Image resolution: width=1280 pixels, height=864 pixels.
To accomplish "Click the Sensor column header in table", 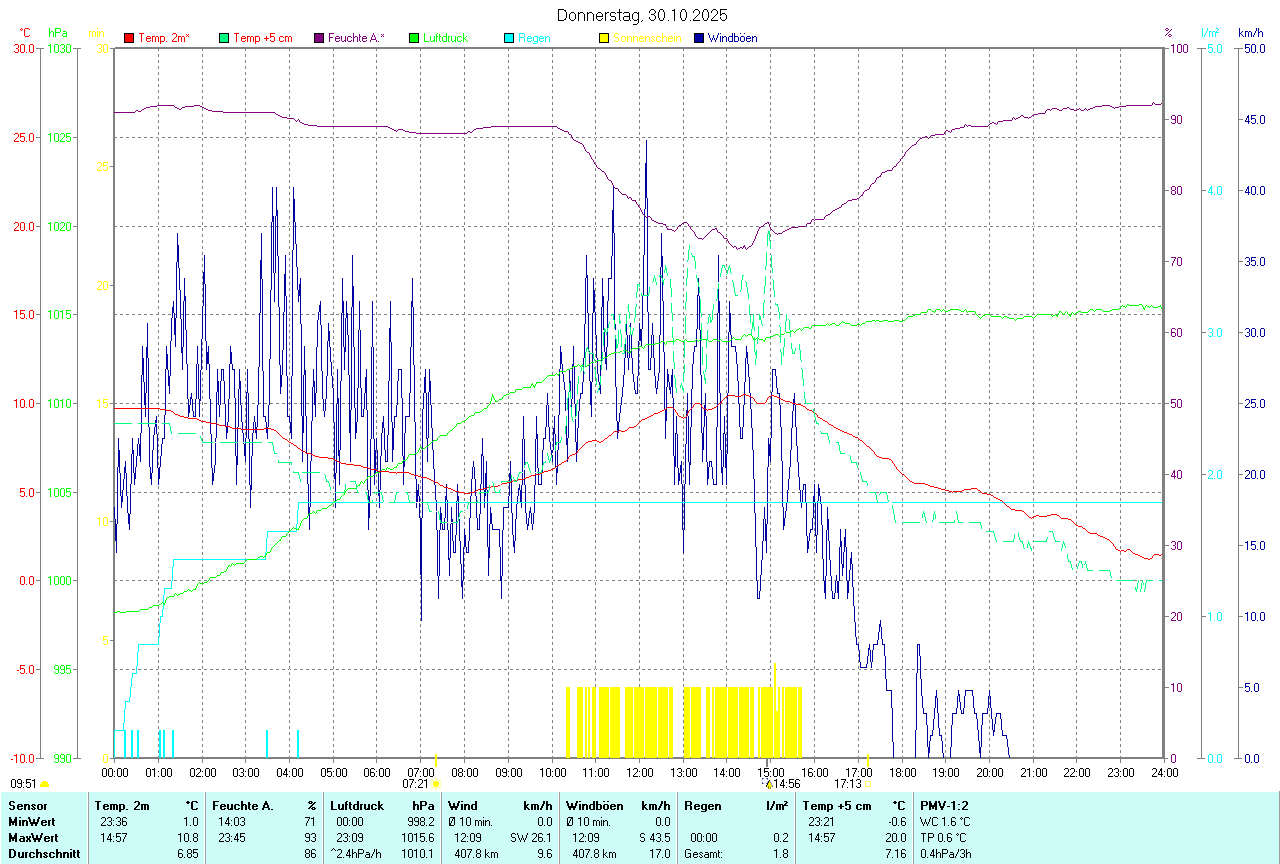I will click(x=27, y=805).
